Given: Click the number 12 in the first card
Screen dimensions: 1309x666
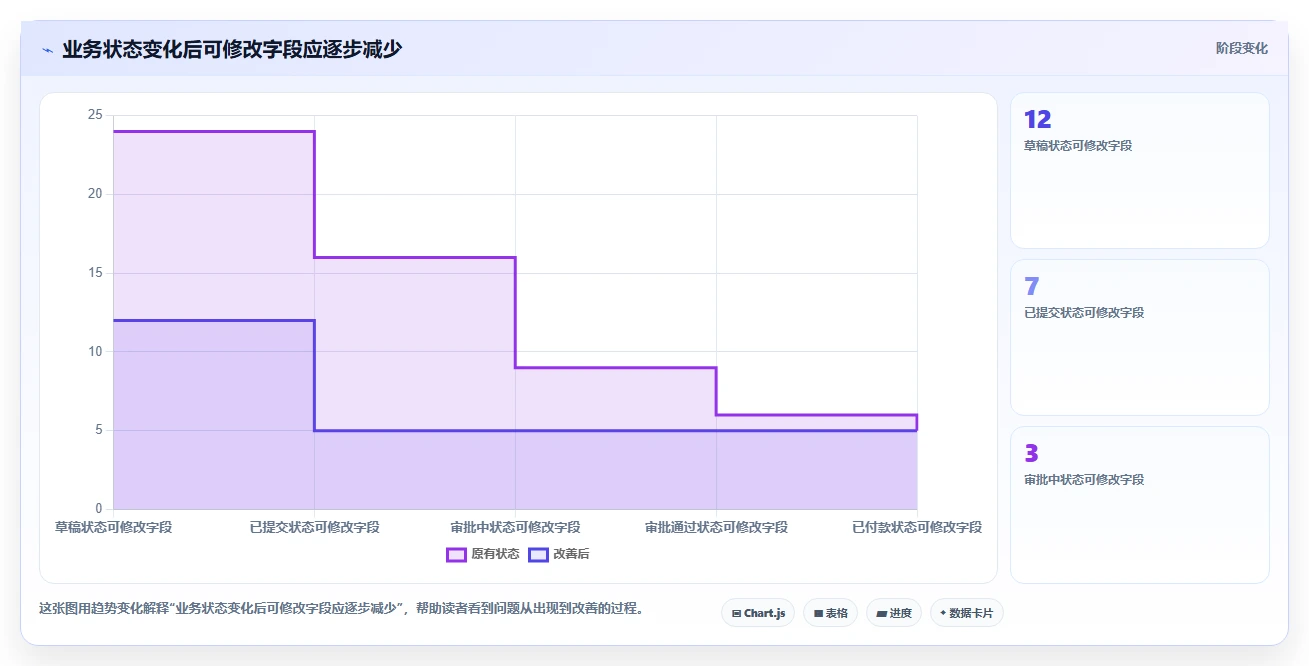Looking at the screenshot, I should tap(1038, 120).
